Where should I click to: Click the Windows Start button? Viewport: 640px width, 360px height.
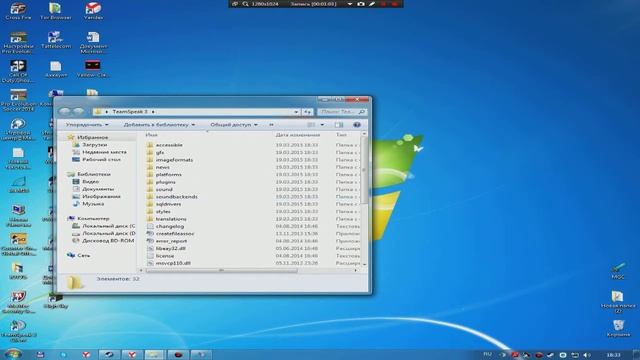point(12,354)
